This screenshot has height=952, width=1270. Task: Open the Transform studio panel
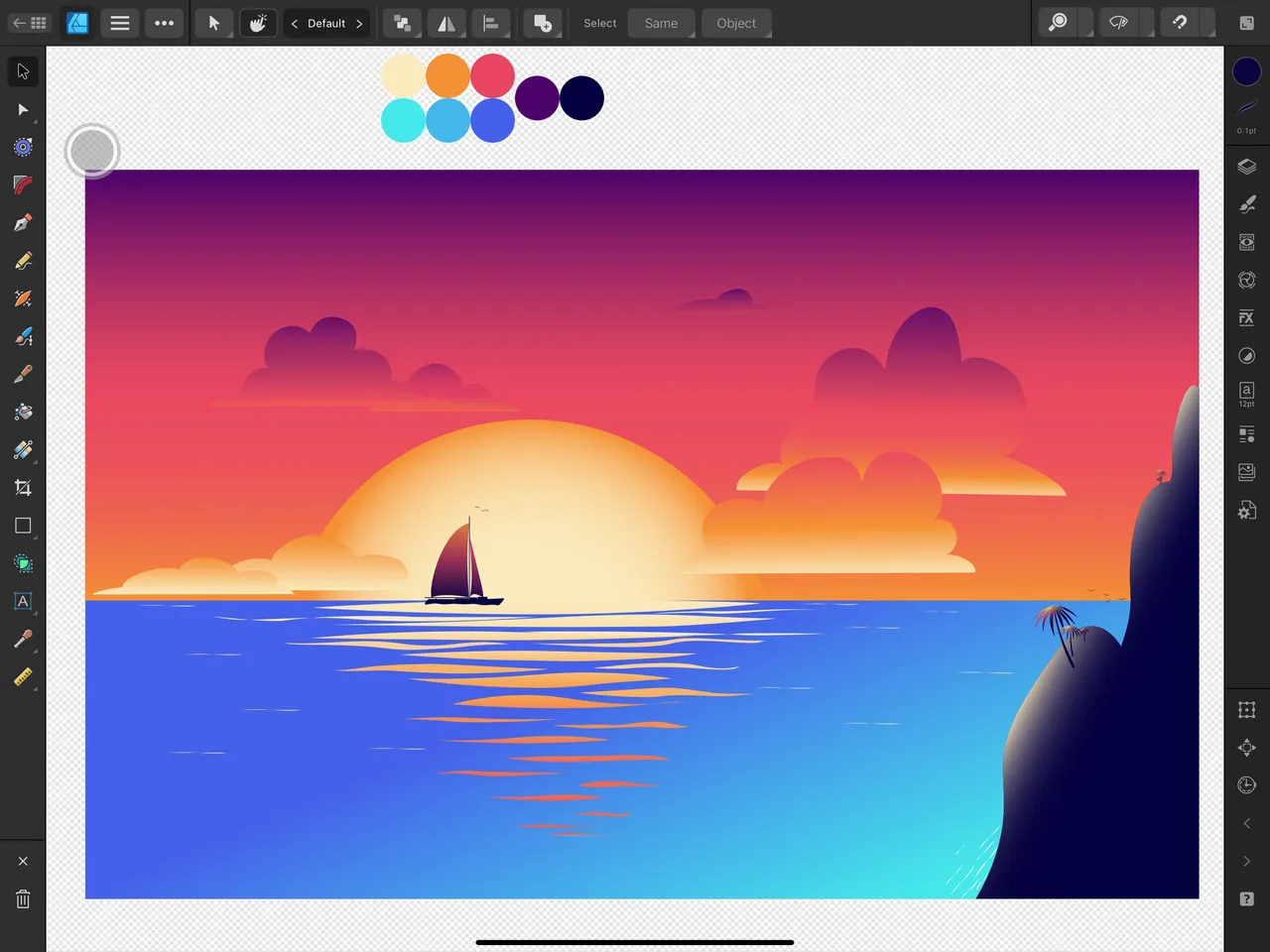pyautogui.click(x=1247, y=710)
